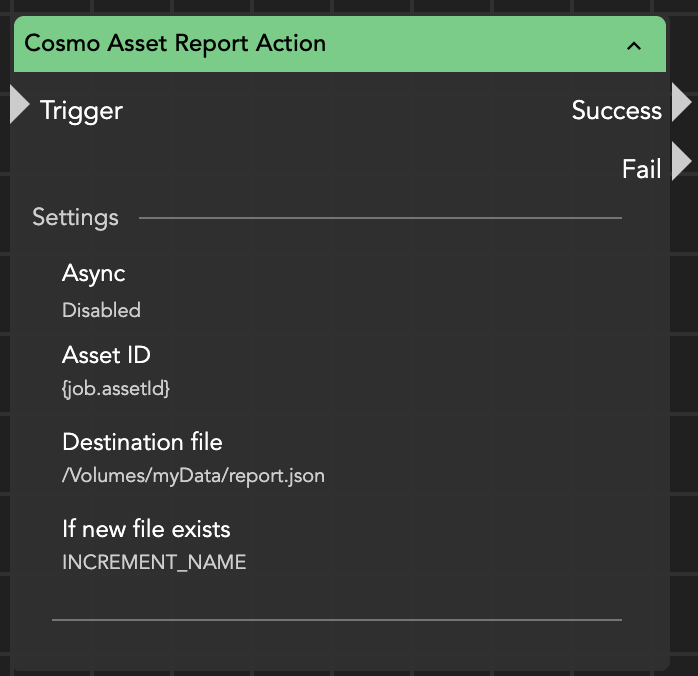This screenshot has height=676, width=698.
Task: Open the Settings section heading
Action: click(75, 217)
